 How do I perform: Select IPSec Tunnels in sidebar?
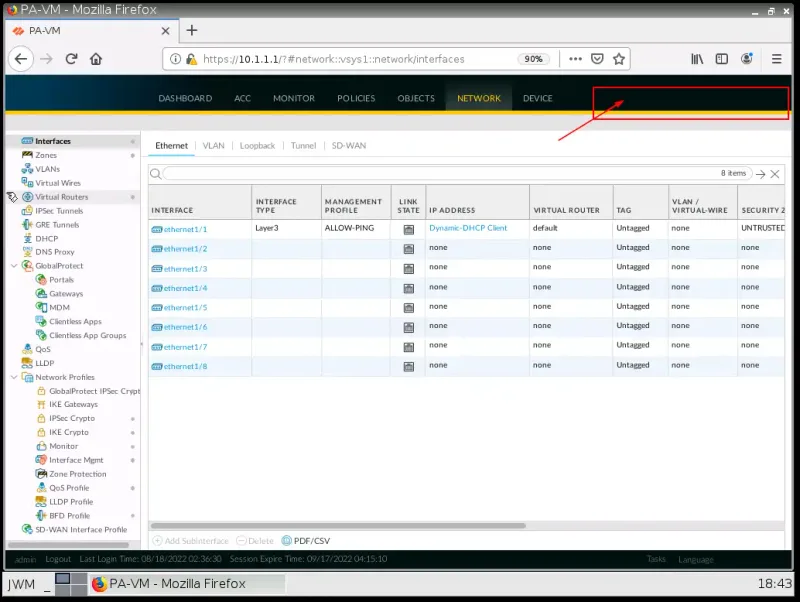pyautogui.click(x=59, y=211)
